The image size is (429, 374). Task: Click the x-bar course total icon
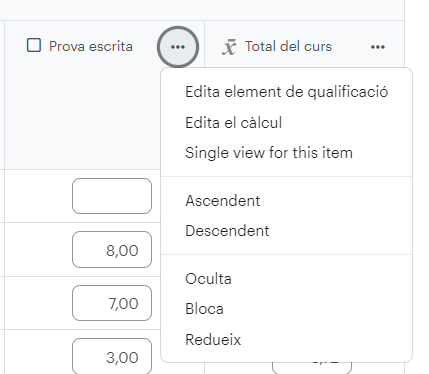(x=229, y=47)
